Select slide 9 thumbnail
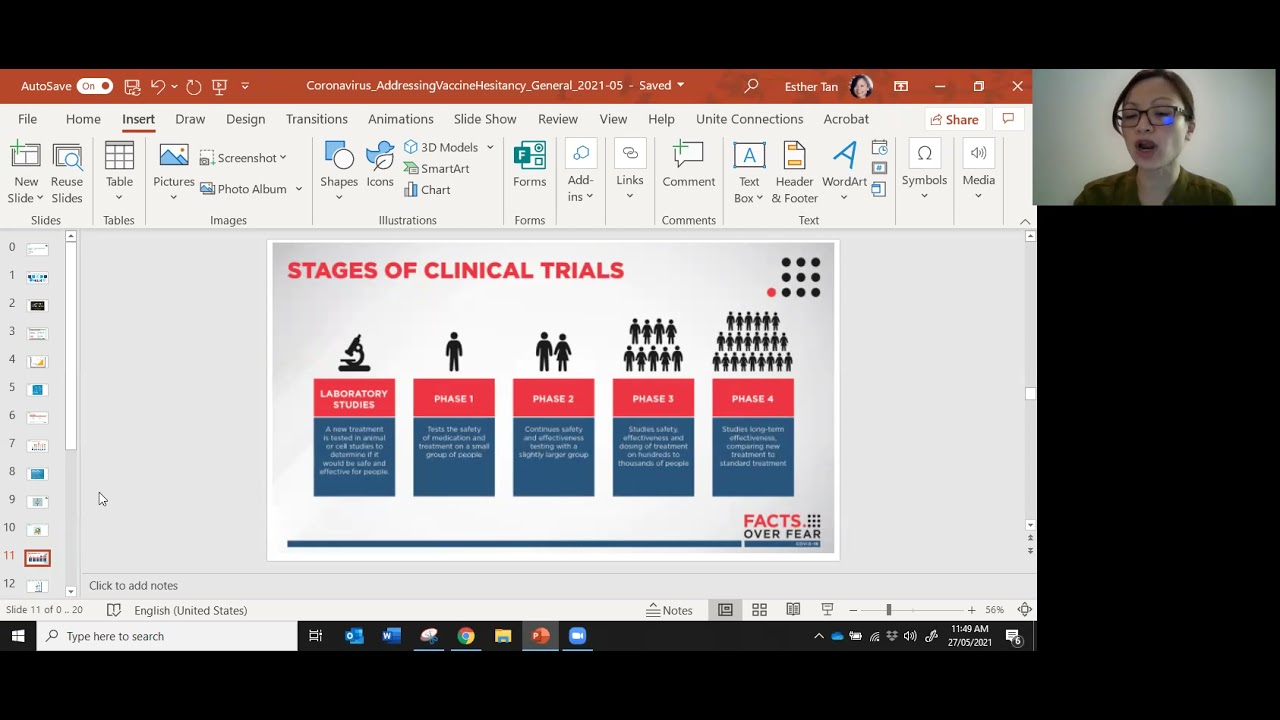Image resolution: width=1280 pixels, height=720 pixels. [x=38, y=501]
